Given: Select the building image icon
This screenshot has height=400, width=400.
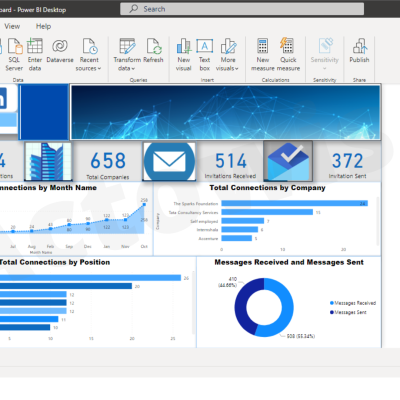Looking at the screenshot, I should [x=48, y=161].
